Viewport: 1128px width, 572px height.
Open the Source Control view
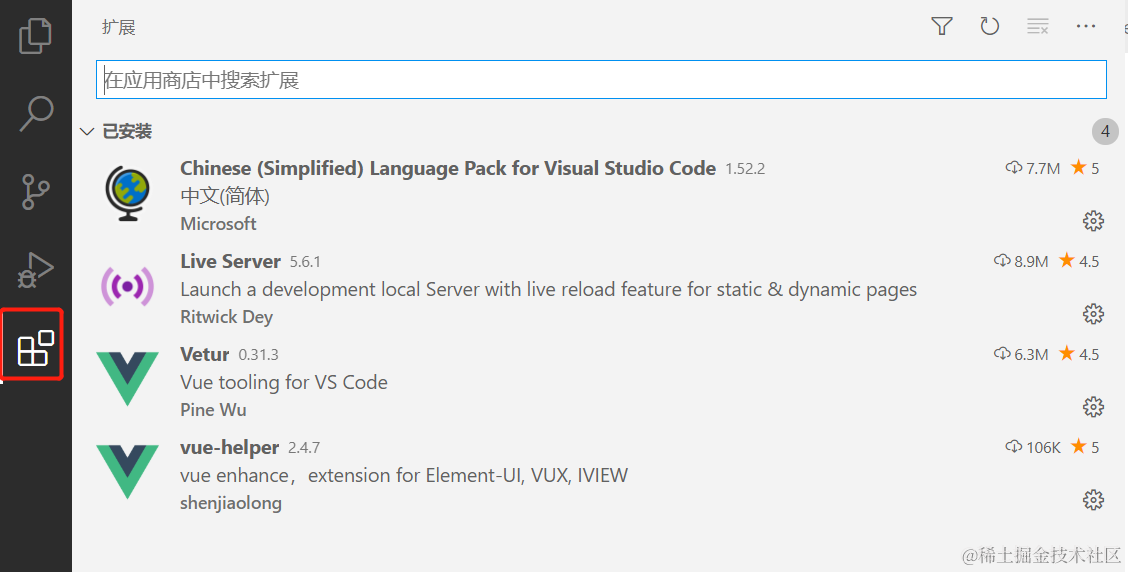pyautogui.click(x=36, y=191)
